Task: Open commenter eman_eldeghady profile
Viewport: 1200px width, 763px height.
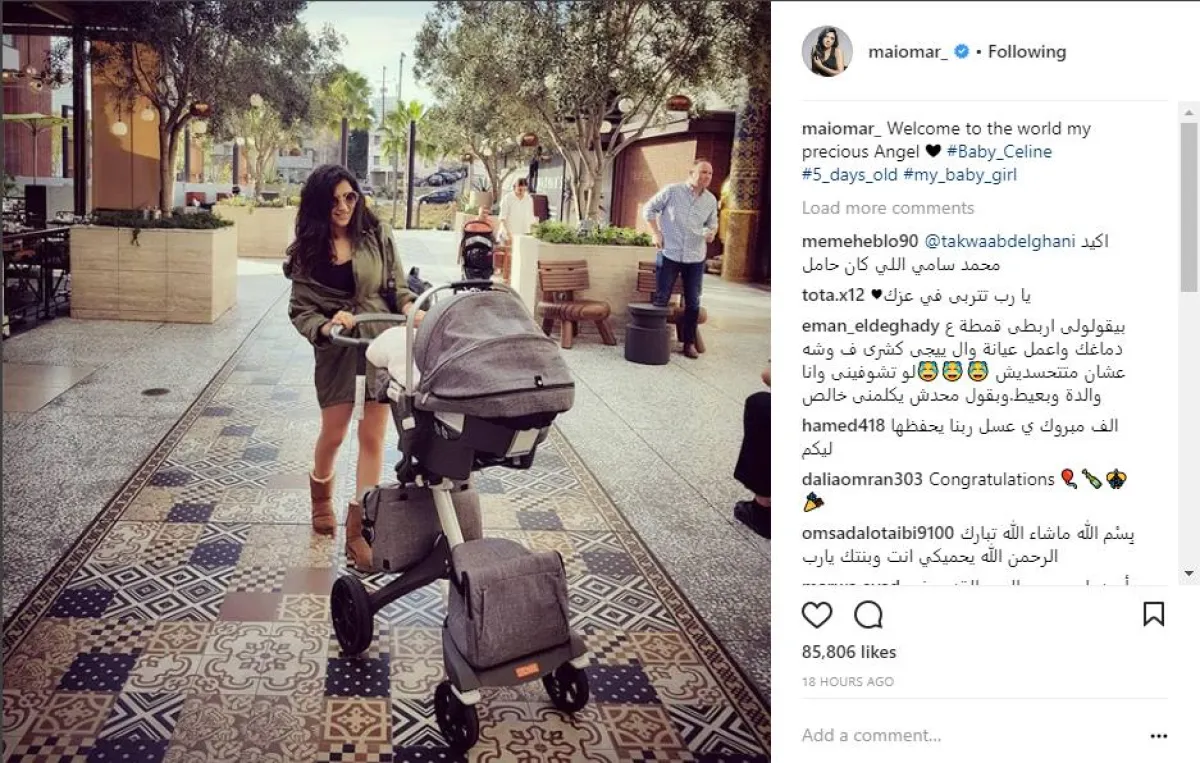Action: [870, 327]
